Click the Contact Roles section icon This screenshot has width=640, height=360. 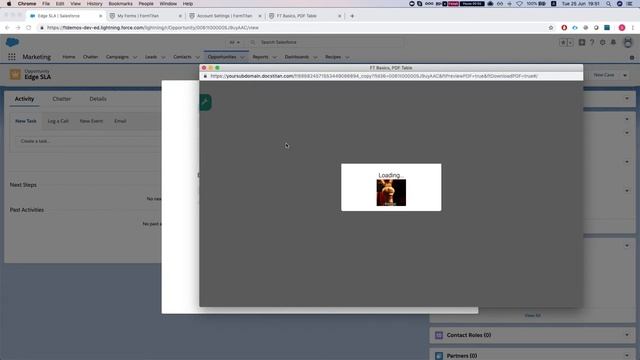(439, 335)
